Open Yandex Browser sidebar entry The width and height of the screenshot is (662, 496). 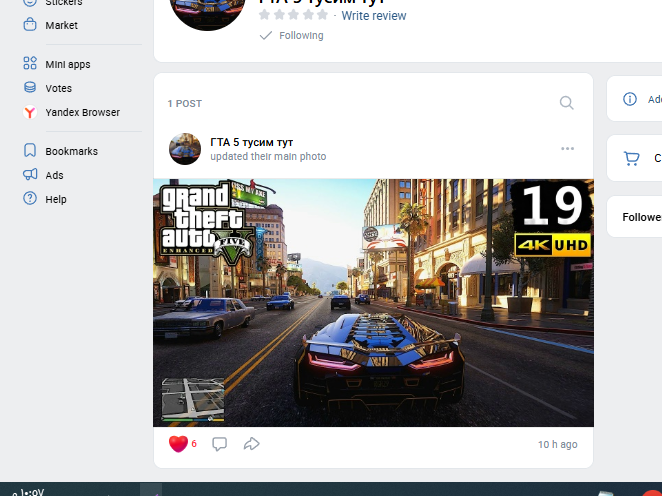tap(83, 112)
